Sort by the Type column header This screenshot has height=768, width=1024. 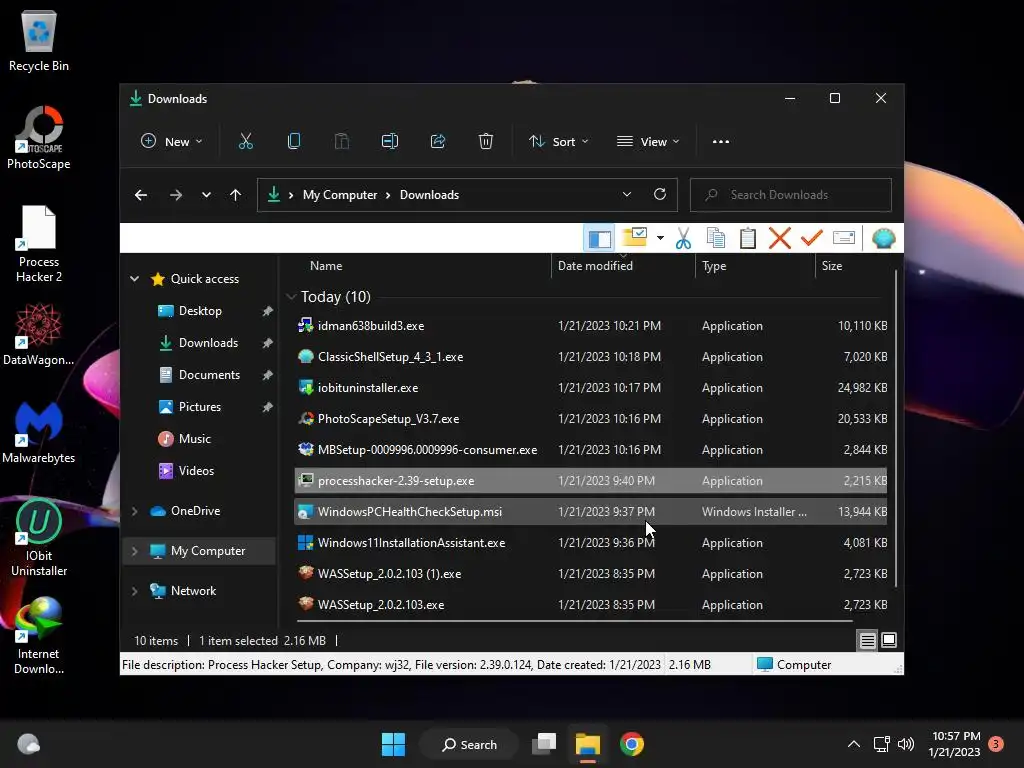click(714, 266)
